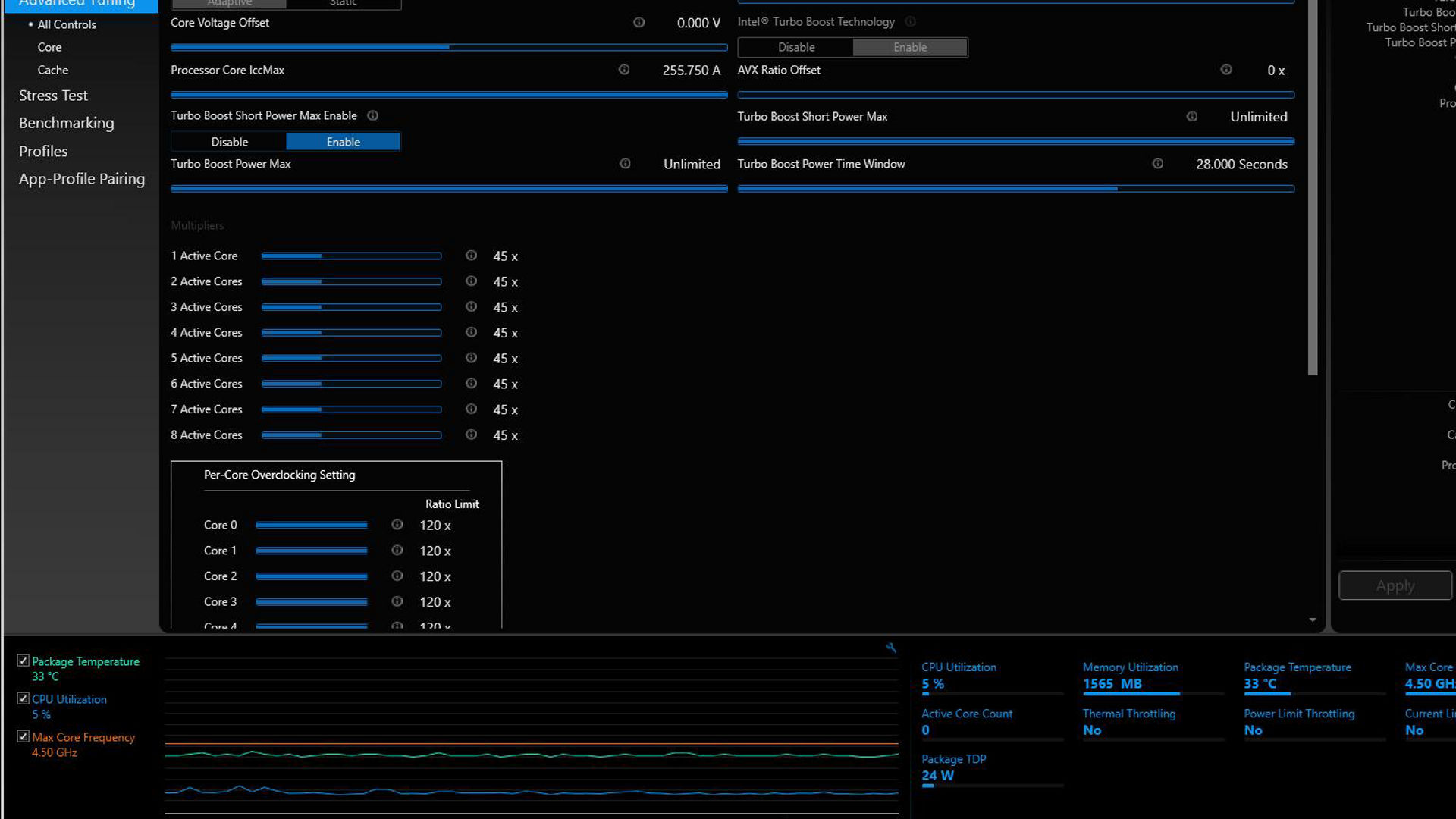The width and height of the screenshot is (1456, 819).
Task: Adjust AVX Ratio Offset slider
Action: (x=1016, y=95)
